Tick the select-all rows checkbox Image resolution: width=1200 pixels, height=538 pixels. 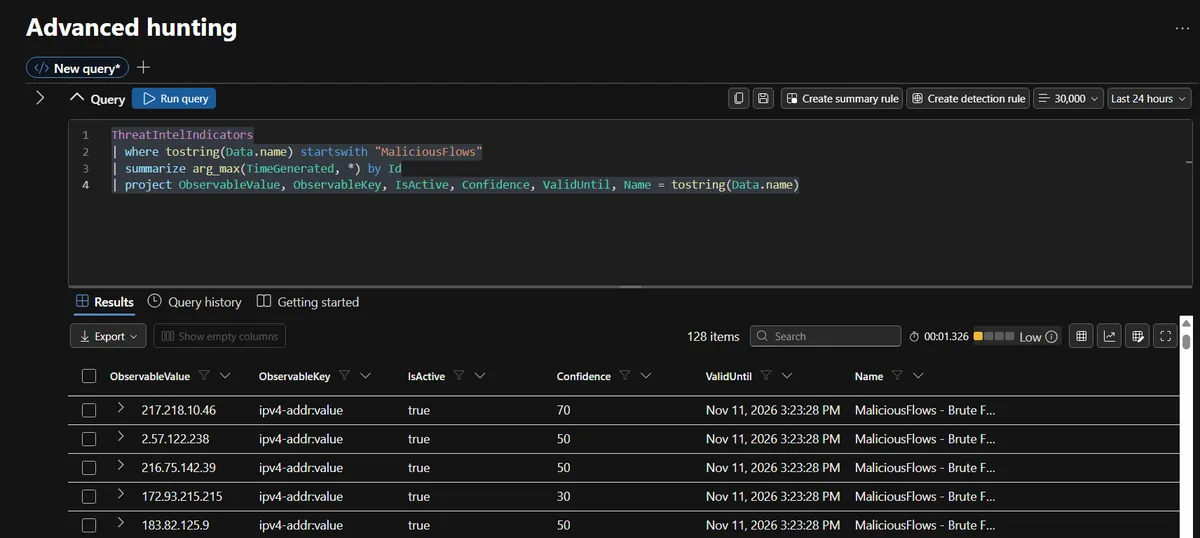89,376
